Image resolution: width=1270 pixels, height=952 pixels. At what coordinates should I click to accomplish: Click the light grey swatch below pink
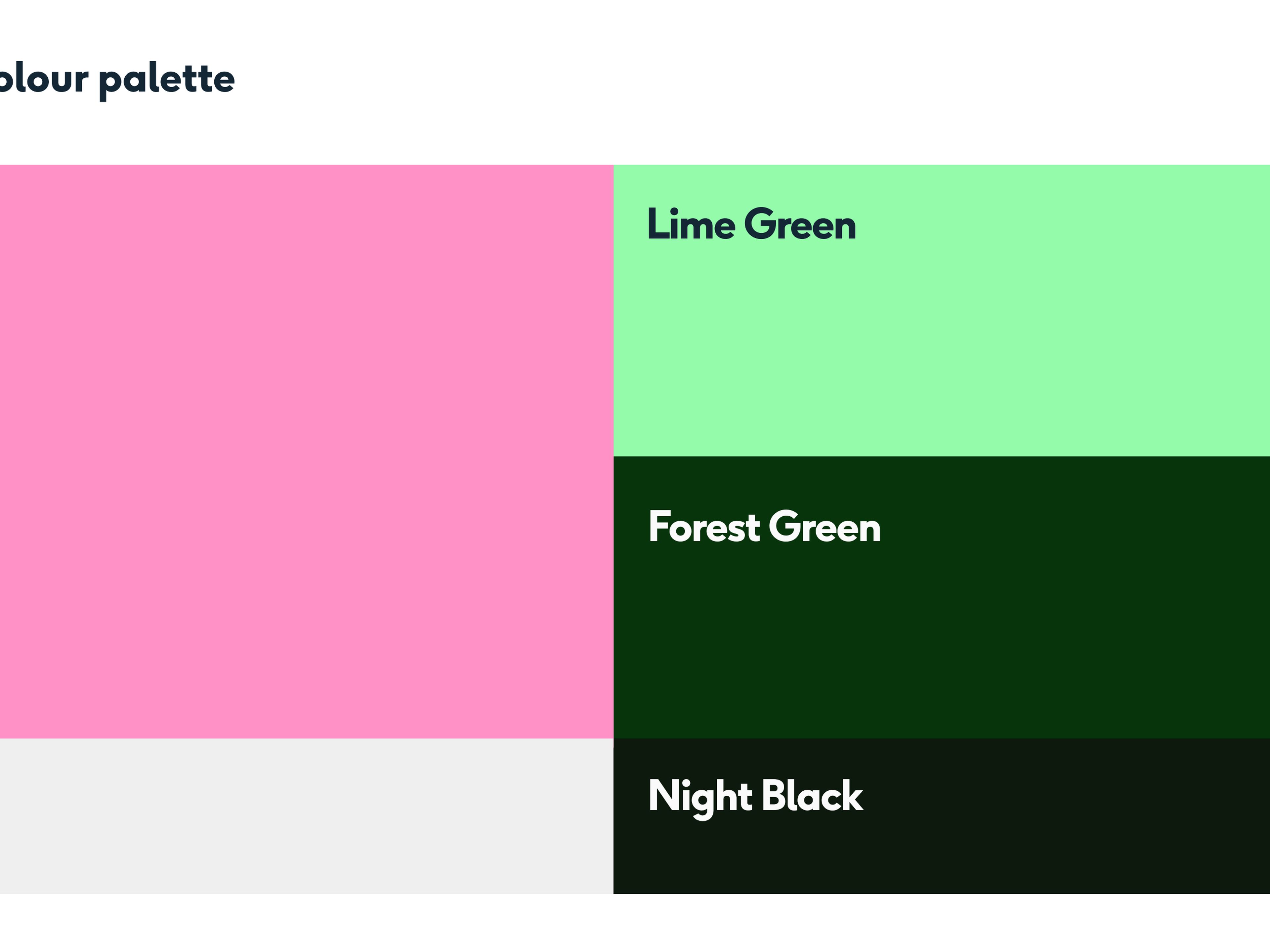(x=306, y=815)
